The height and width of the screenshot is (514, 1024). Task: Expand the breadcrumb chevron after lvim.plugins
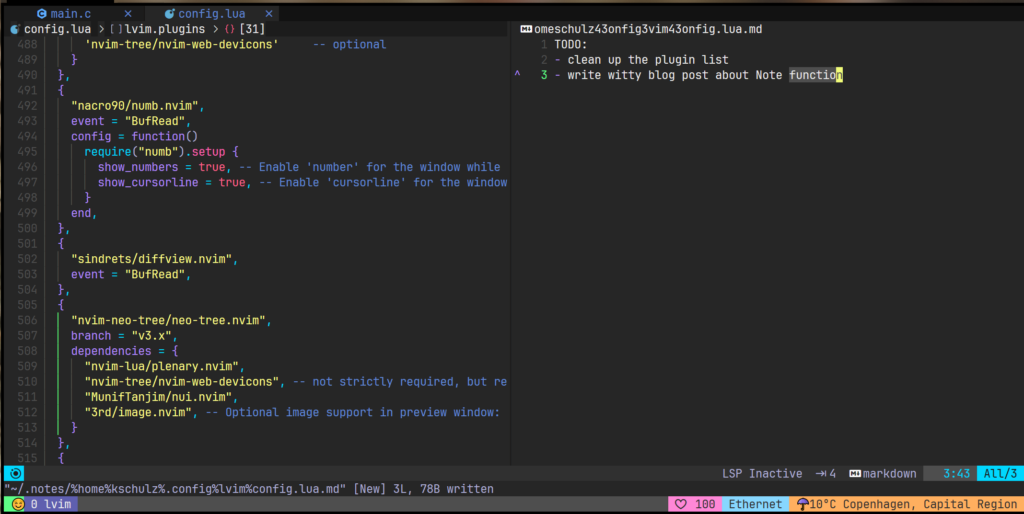click(215, 29)
